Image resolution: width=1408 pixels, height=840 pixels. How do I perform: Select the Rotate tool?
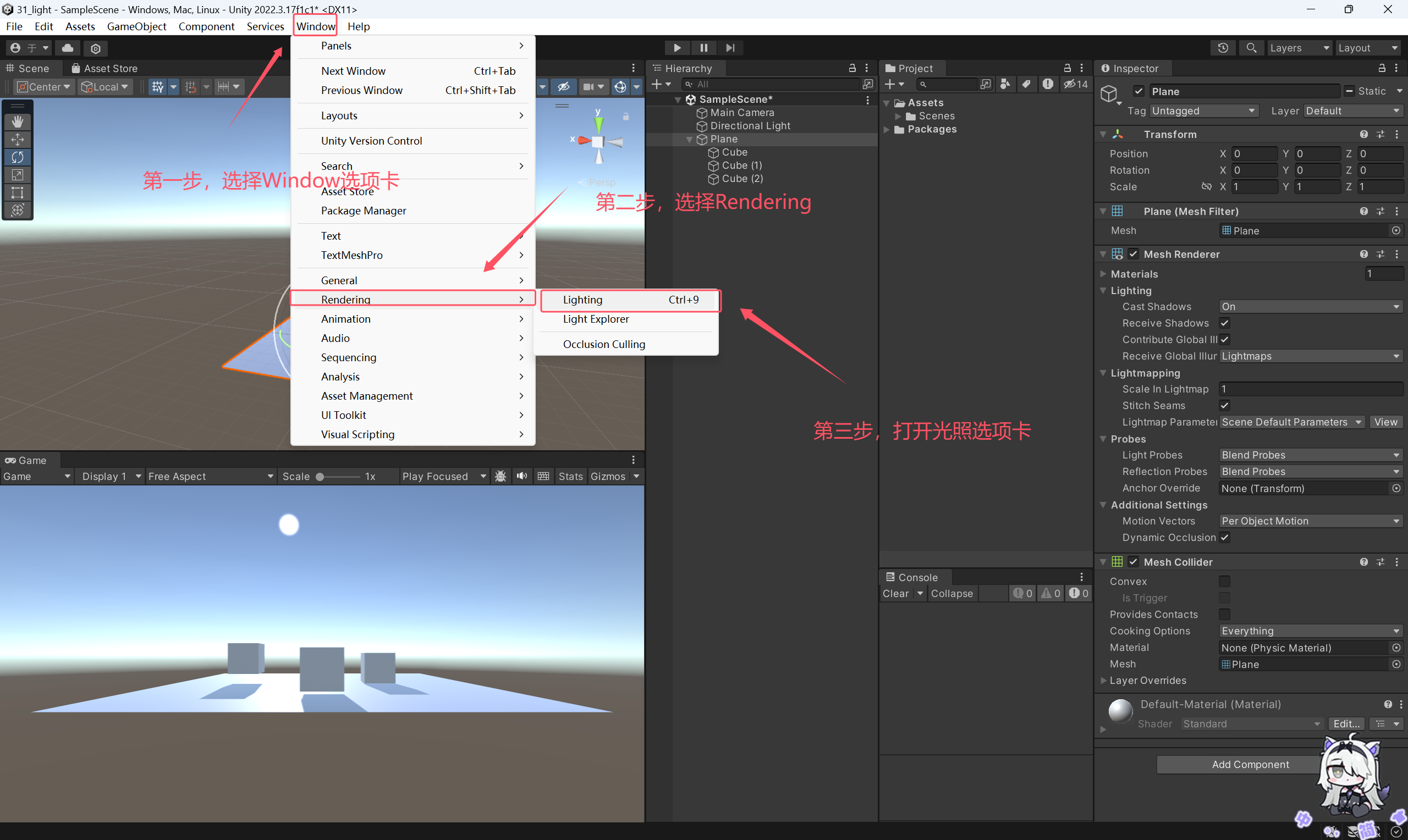point(18,157)
